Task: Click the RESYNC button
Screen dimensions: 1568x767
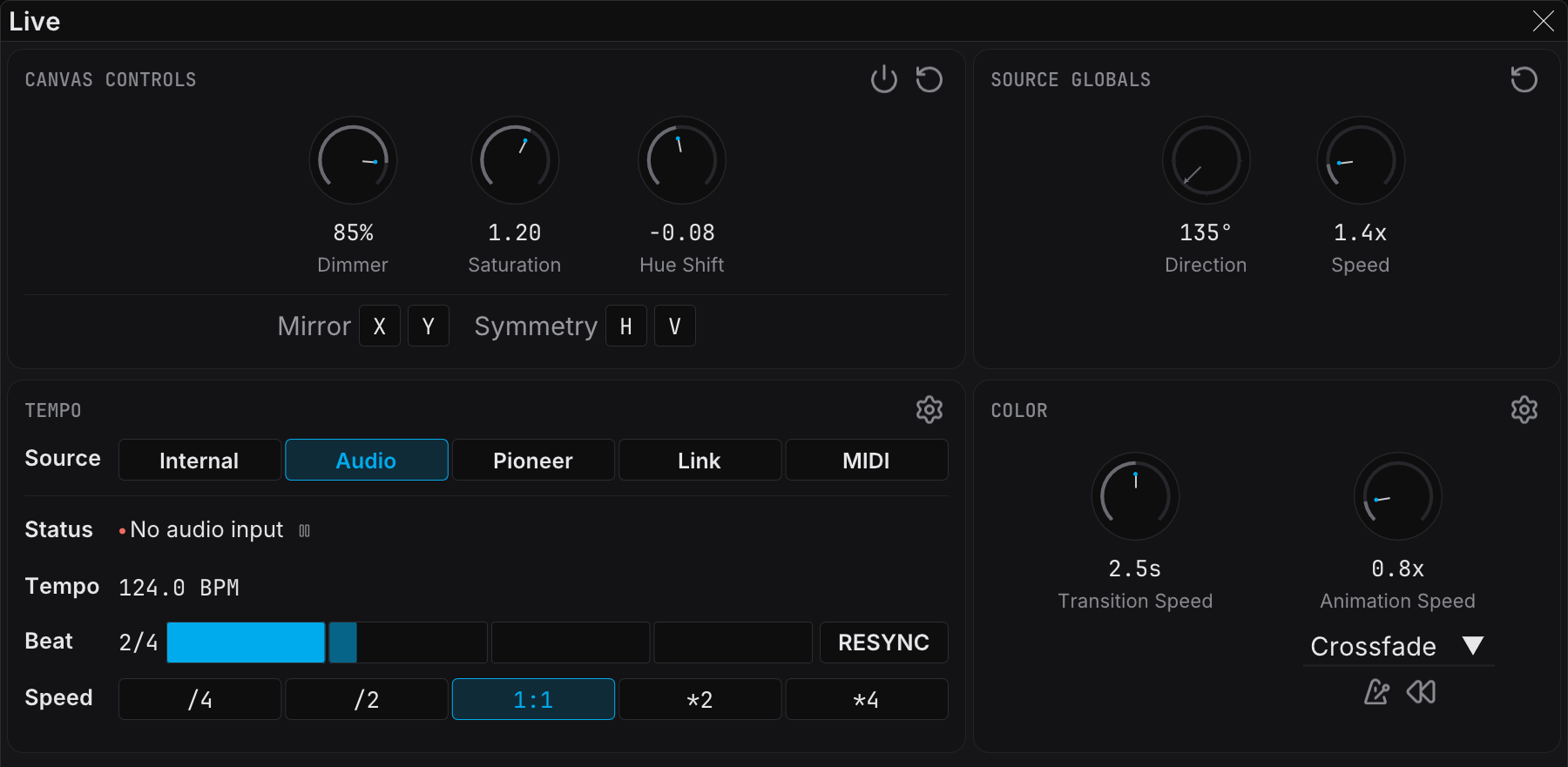Action: point(883,643)
